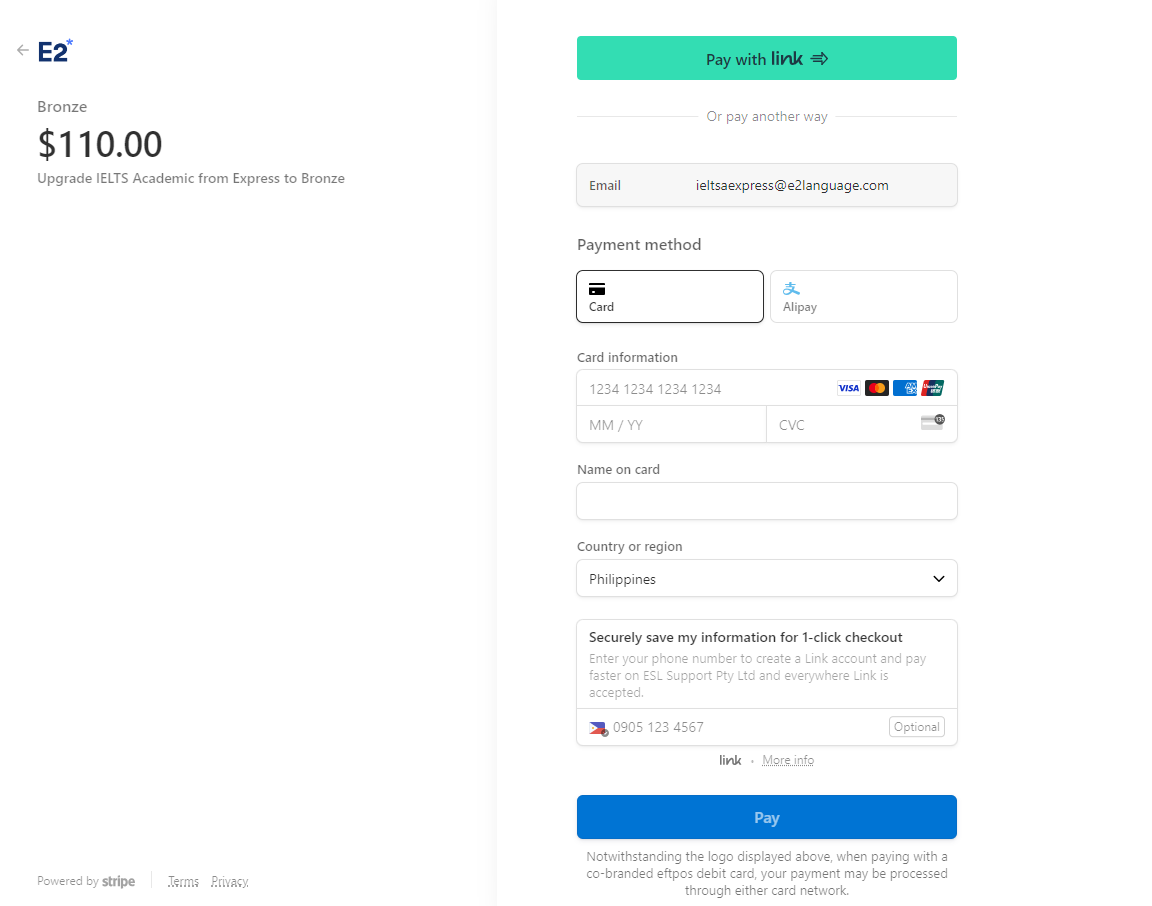This screenshot has height=906, width=1152.
Task: Click the back arrow beside E2 logo
Action: click(23, 50)
